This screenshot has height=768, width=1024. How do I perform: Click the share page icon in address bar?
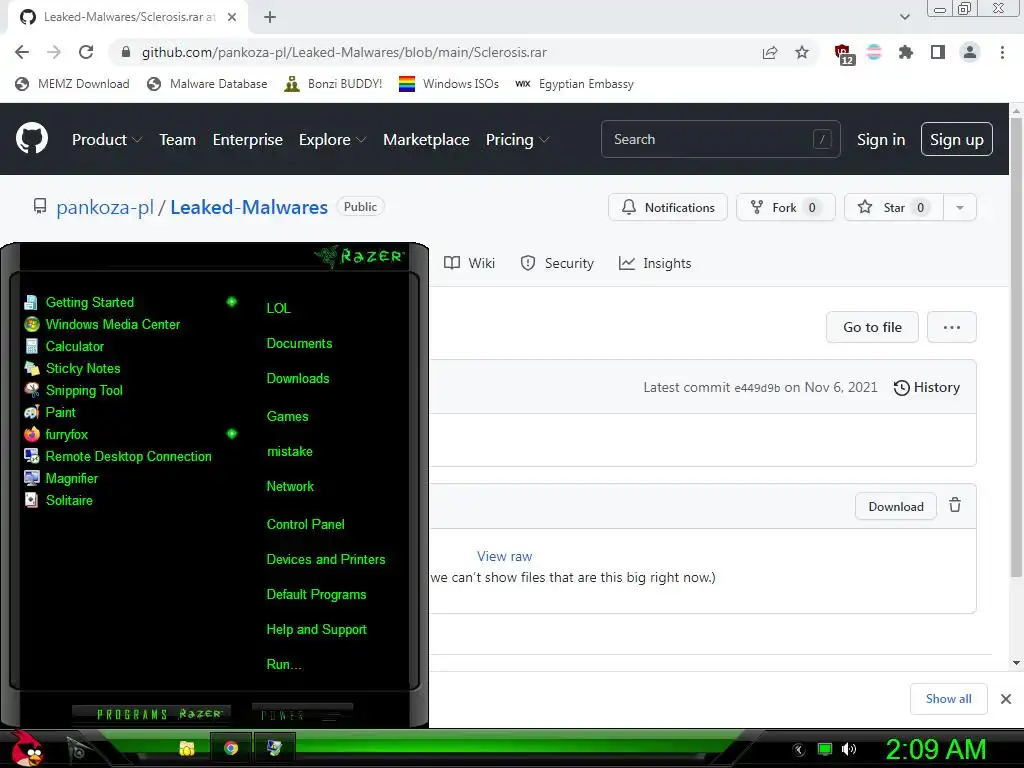[770, 52]
